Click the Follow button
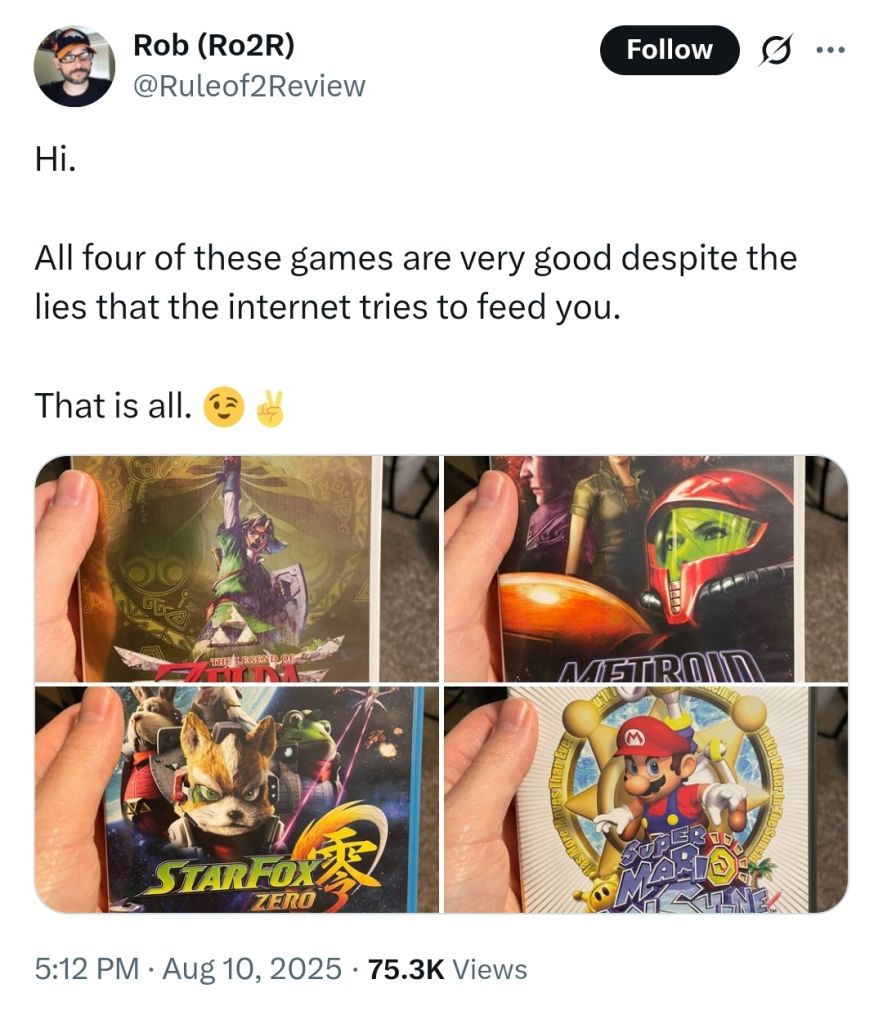Viewport: 883px width, 1024px height. tap(669, 50)
